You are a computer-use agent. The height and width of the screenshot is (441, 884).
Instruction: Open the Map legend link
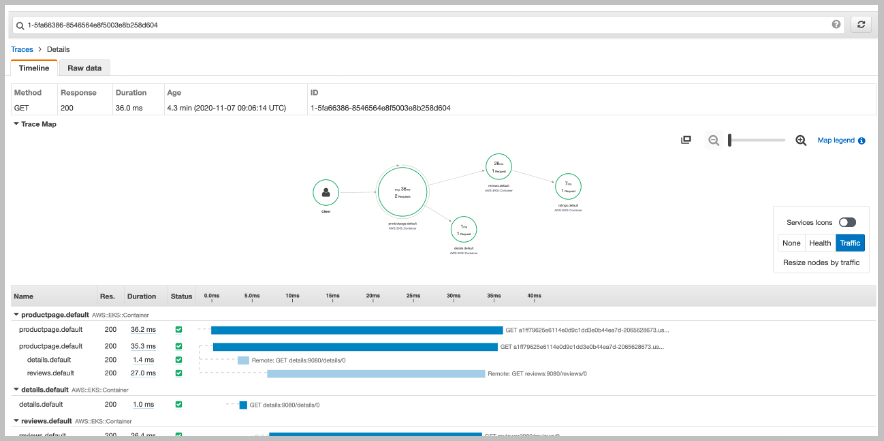click(836, 140)
